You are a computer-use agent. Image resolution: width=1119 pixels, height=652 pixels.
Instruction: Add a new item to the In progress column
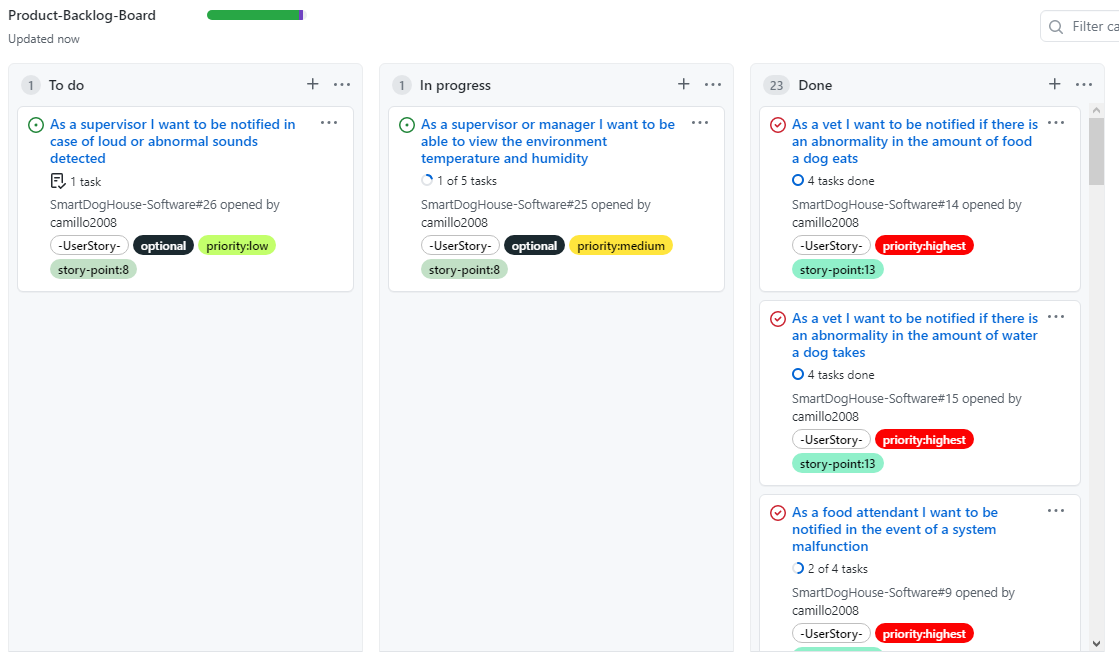click(683, 85)
